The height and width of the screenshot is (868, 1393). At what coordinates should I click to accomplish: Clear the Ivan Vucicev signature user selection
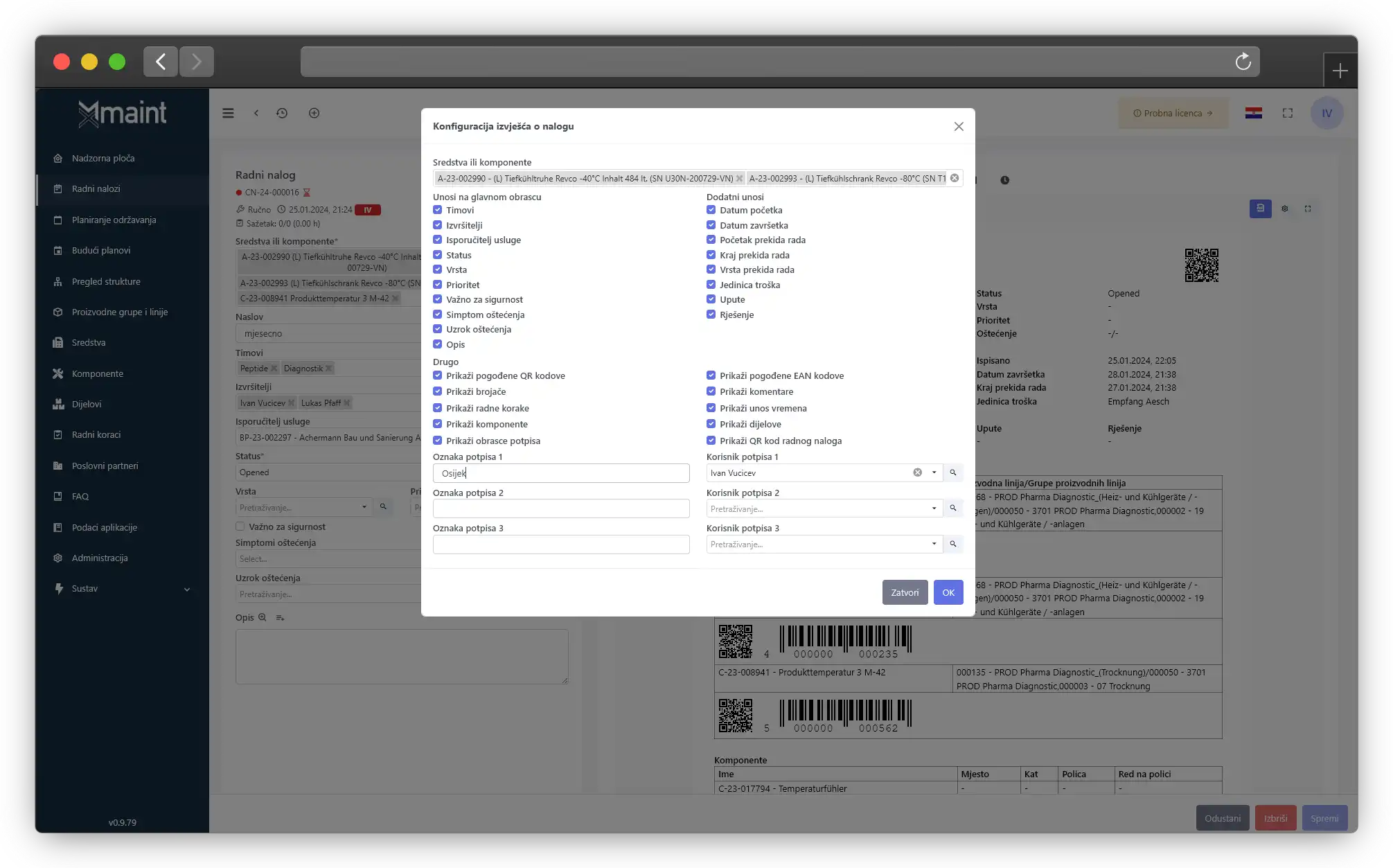pyautogui.click(x=917, y=472)
